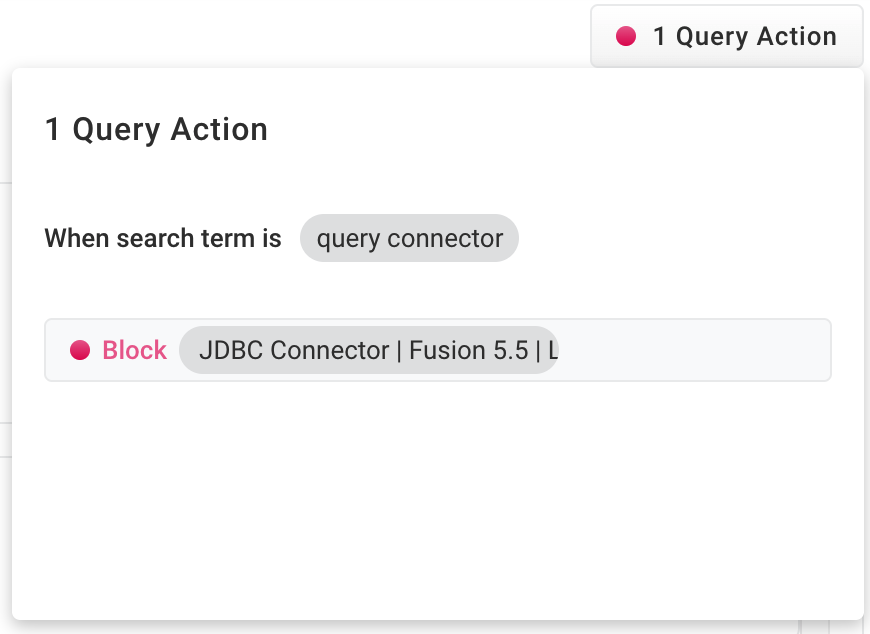Viewport: 870px width, 634px height.
Task: Click the 'query connector' search term chip
Action: (x=409, y=239)
